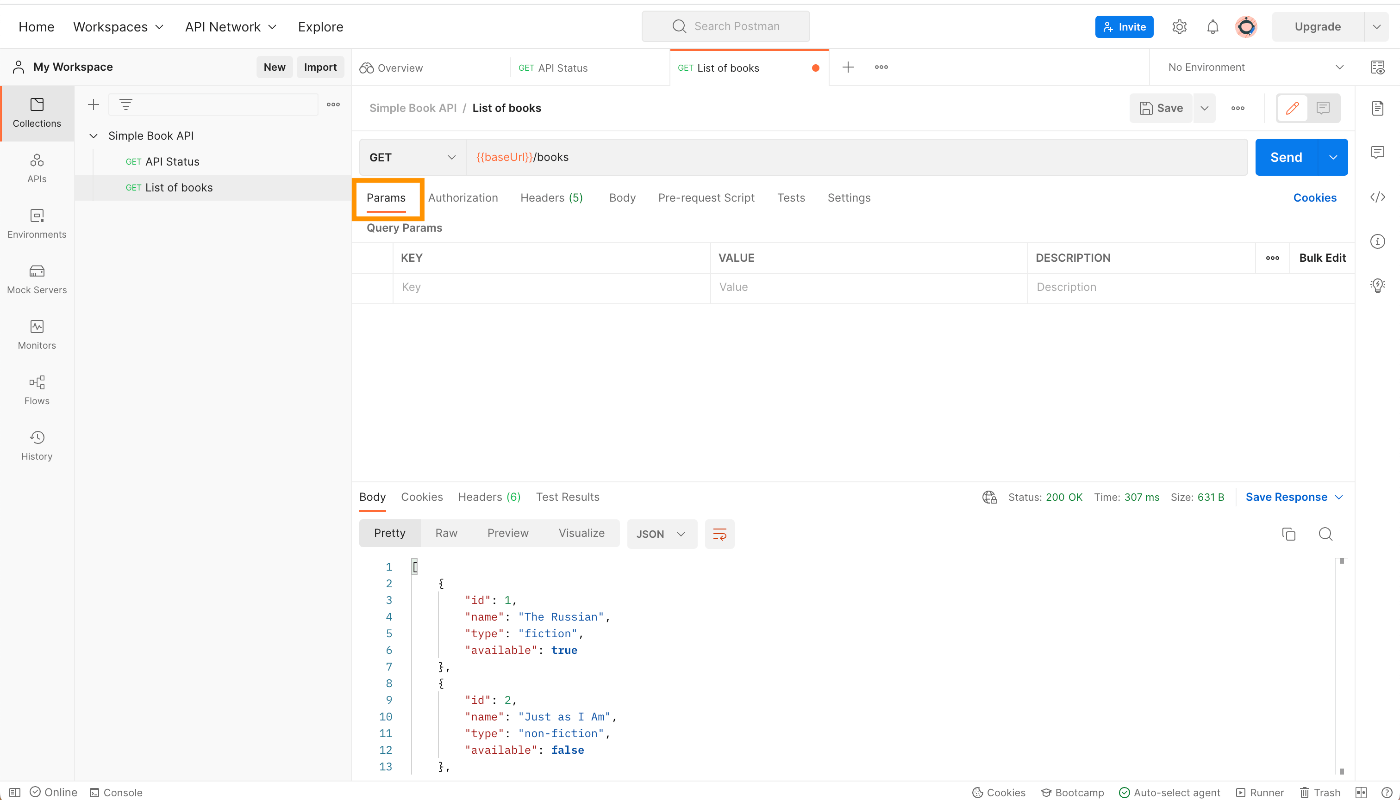Image resolution: width=1400 pixels, height=800 pixels.
Task: Show the Raw response view
Action: tap(446, 533)
